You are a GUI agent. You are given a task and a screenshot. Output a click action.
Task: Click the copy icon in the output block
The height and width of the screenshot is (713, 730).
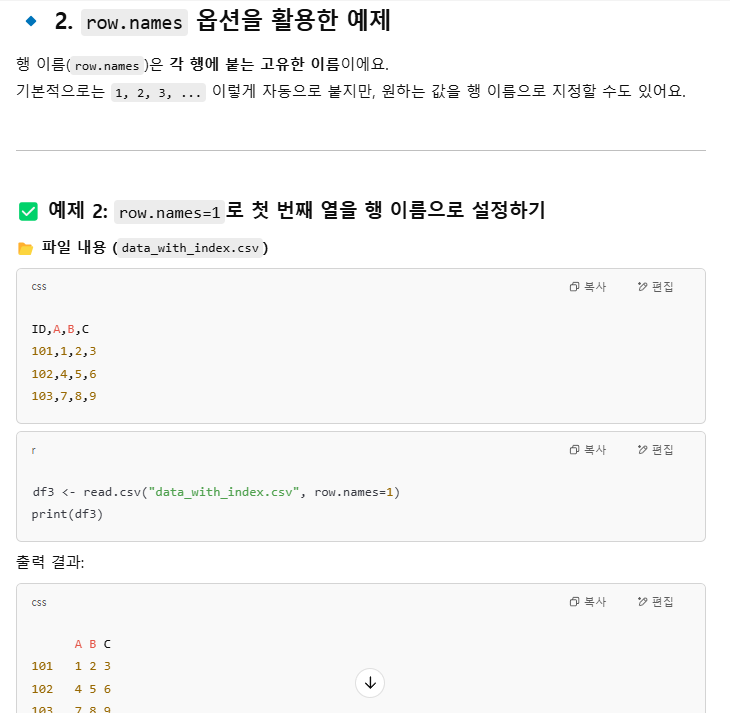click(x=575, y=602)
